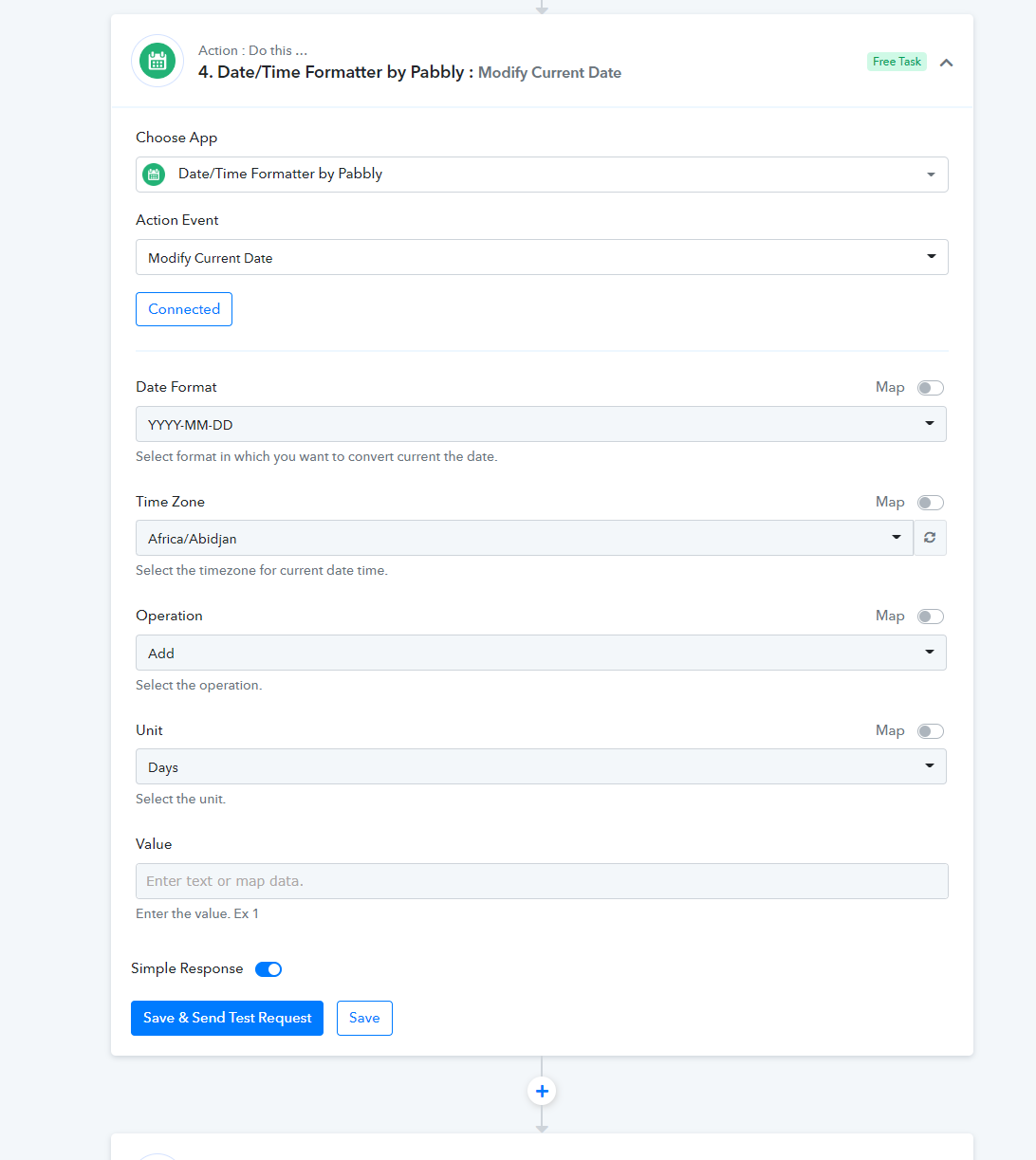Focus the Value input field
Viewport: 1036px width, 1160px height.
(542, 881)
